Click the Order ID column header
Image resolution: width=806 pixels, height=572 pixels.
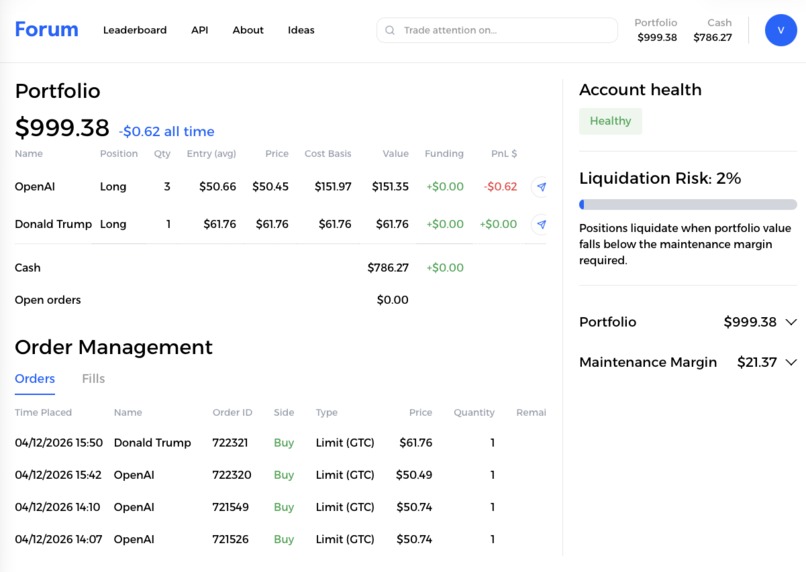click(x=232, y=413)
